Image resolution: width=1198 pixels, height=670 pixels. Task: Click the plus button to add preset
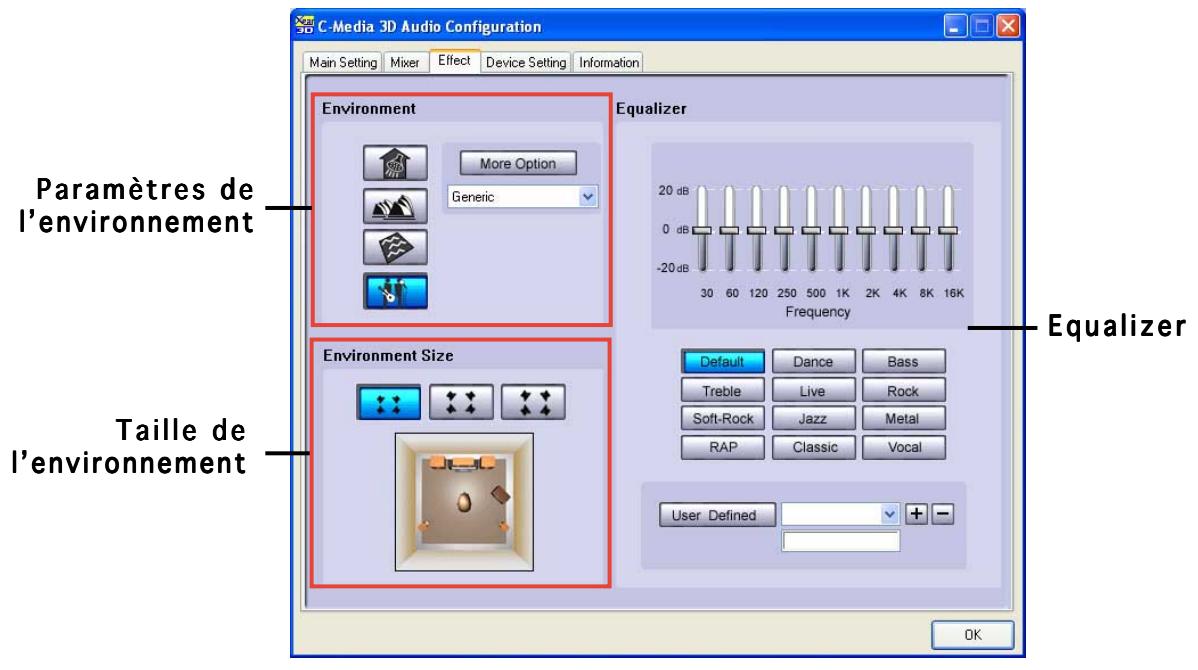tap(916, 514)
